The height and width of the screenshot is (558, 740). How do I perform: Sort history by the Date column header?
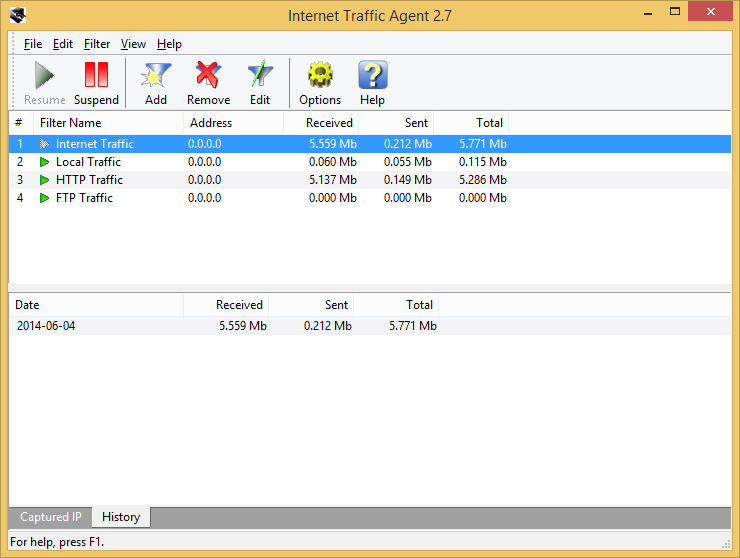[96, 305]
